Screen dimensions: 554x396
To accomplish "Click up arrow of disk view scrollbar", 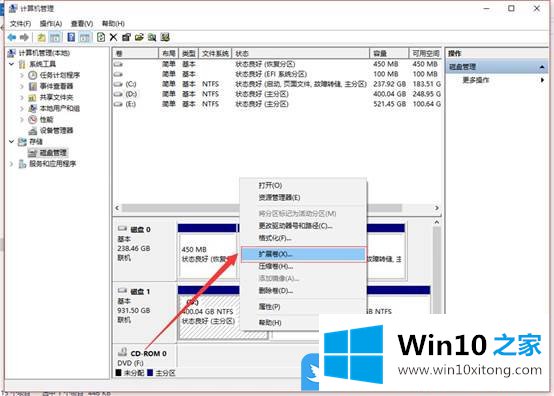I will coord(437,222).
